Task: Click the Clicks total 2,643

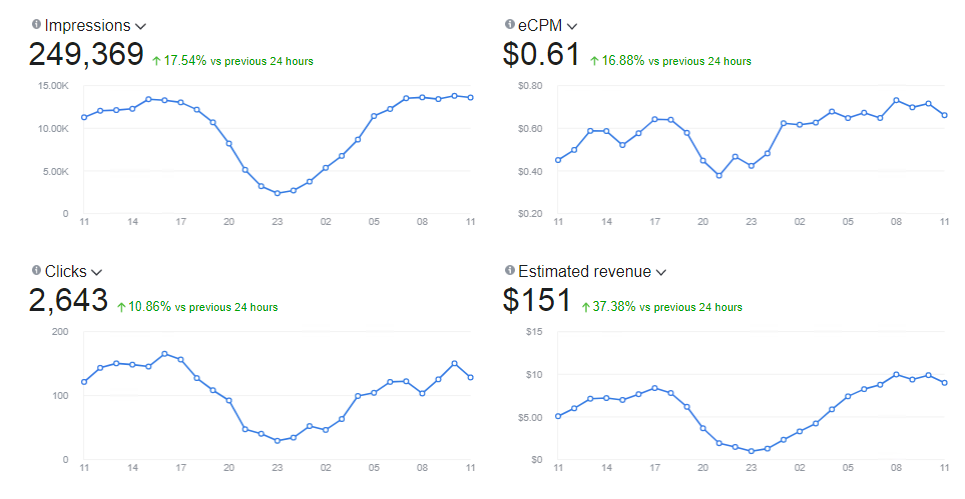Action: click(68, 300)
